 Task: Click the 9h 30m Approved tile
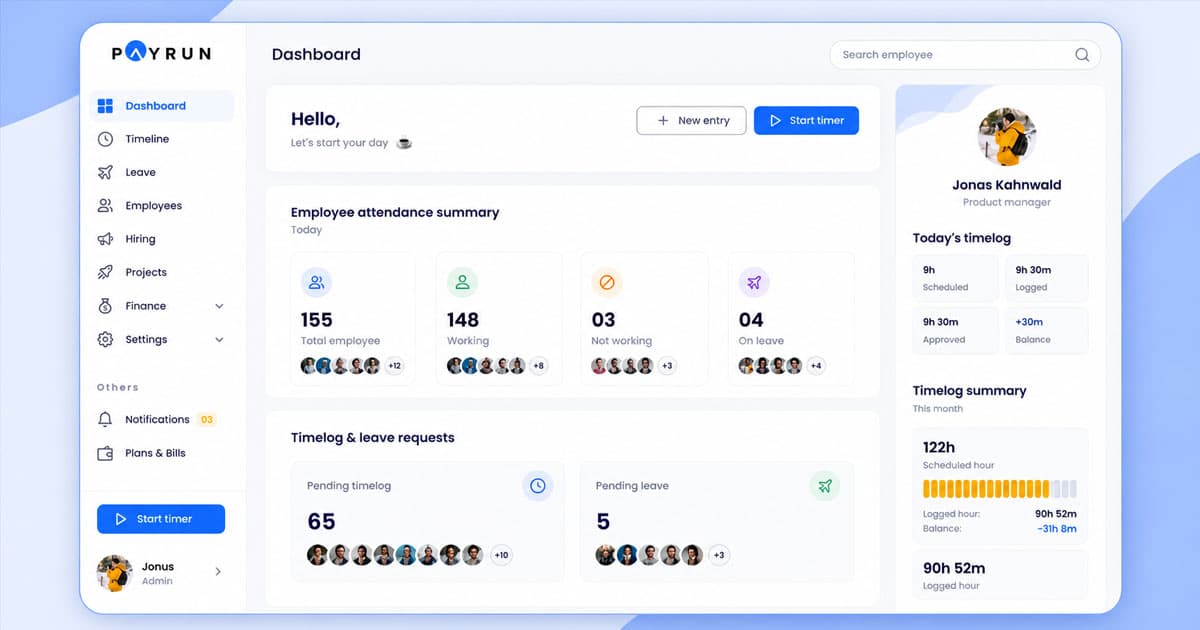point(955,331)
